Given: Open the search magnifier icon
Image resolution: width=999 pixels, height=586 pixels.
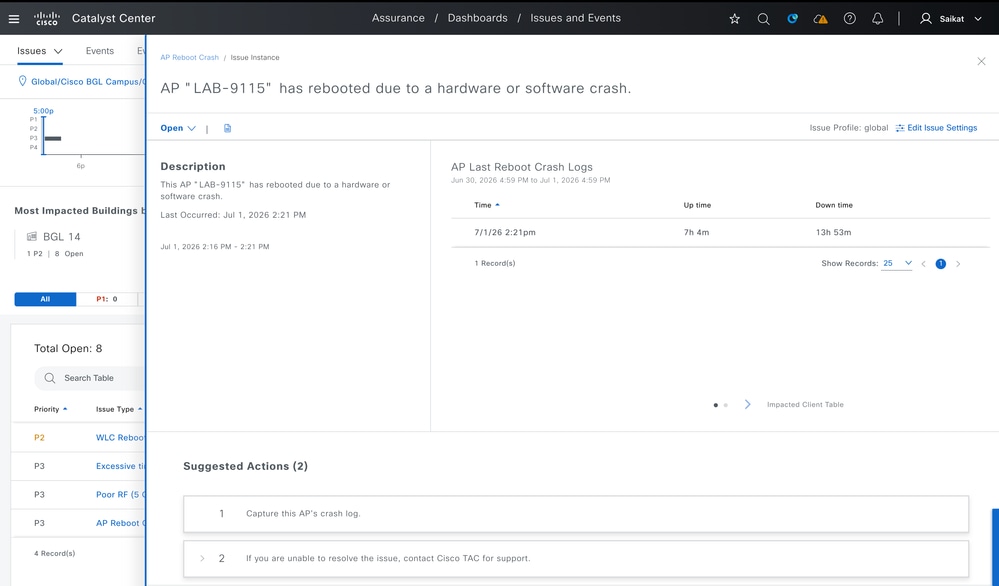Looking at the screenshot, I should tap(763, 18).
